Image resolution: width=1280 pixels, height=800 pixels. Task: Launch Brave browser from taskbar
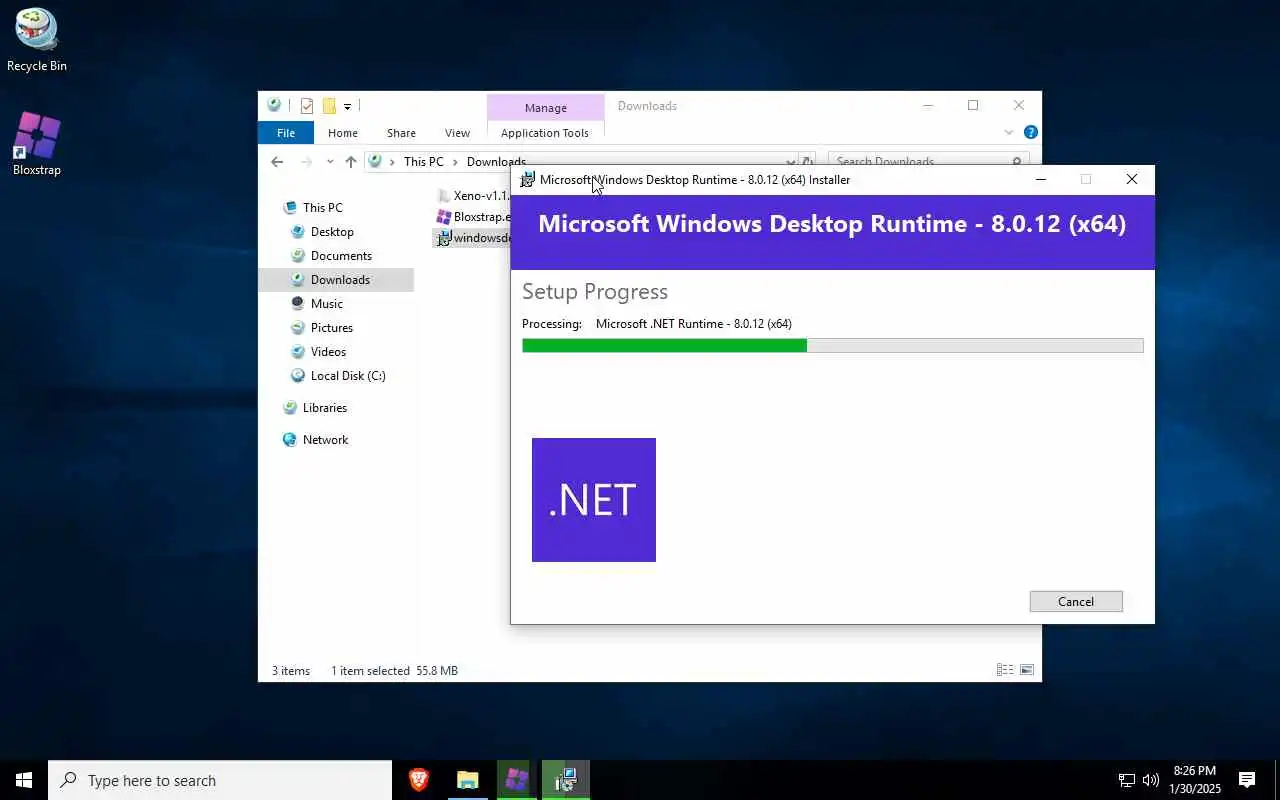419,780
